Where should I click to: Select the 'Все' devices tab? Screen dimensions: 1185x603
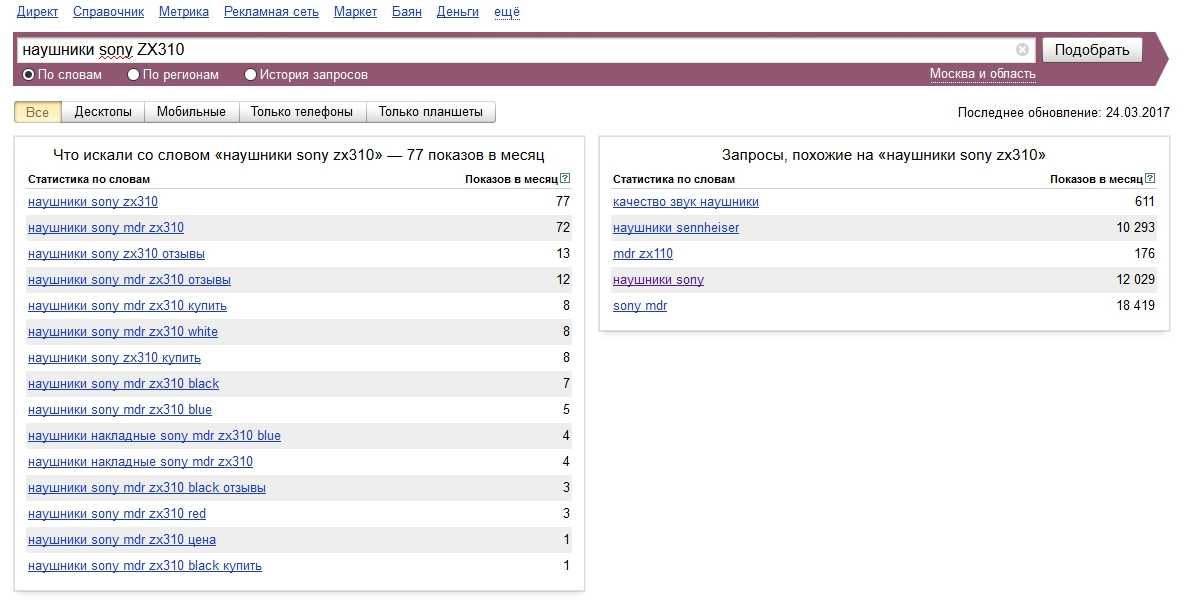[37, 112]
